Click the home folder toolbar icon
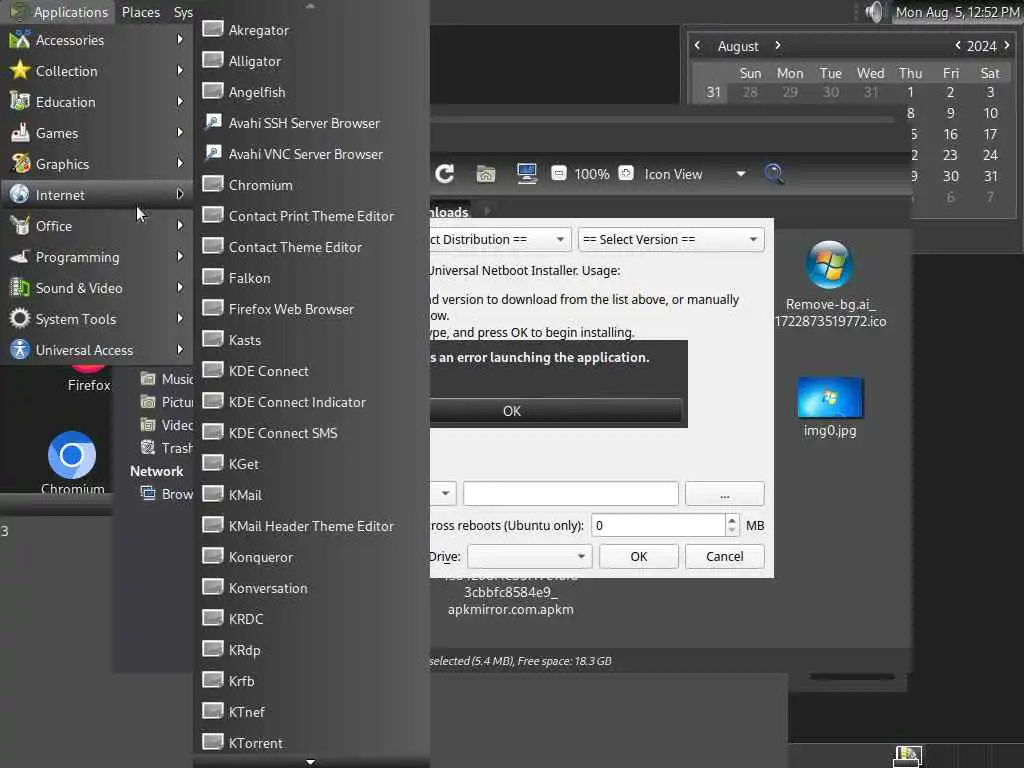The image size is (1024, 768). click(485, 173)
